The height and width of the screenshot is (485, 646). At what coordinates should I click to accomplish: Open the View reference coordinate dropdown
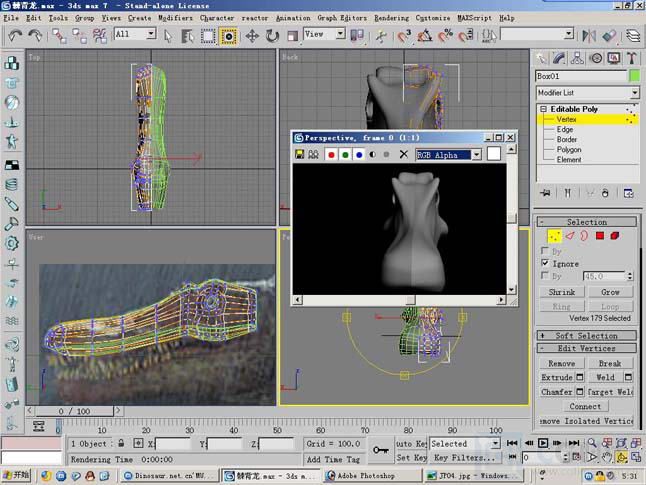340,33
